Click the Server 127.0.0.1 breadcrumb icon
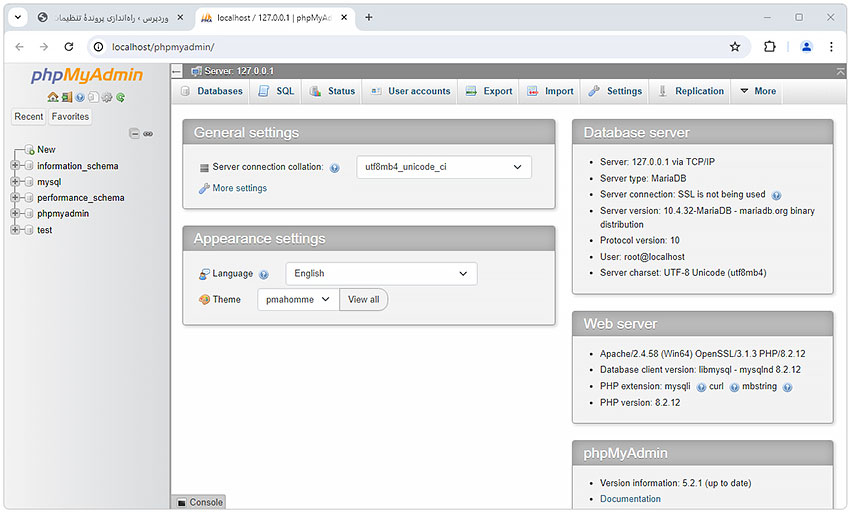850x513 pixels. coord(196,71)
